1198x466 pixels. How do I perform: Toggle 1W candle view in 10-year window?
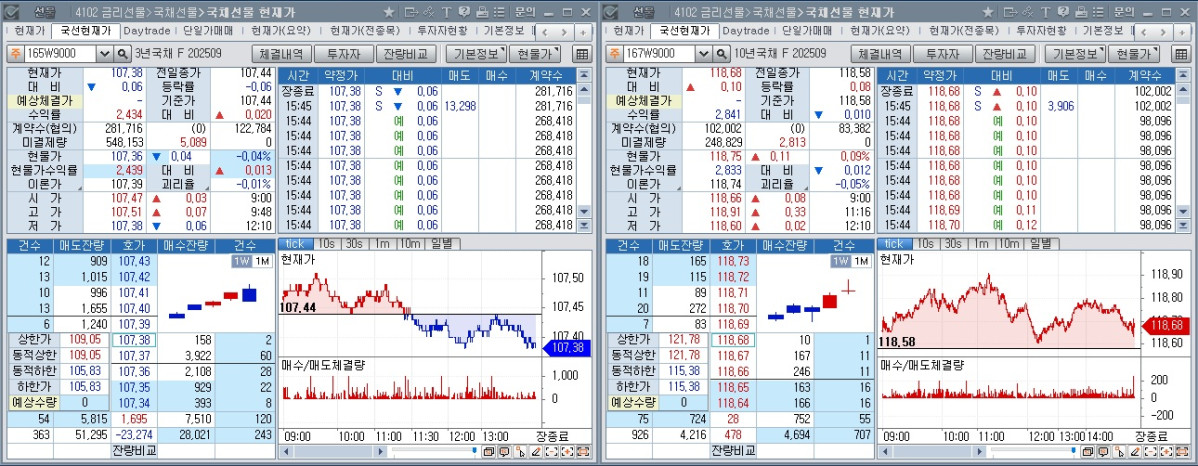(x=840, y=261)
